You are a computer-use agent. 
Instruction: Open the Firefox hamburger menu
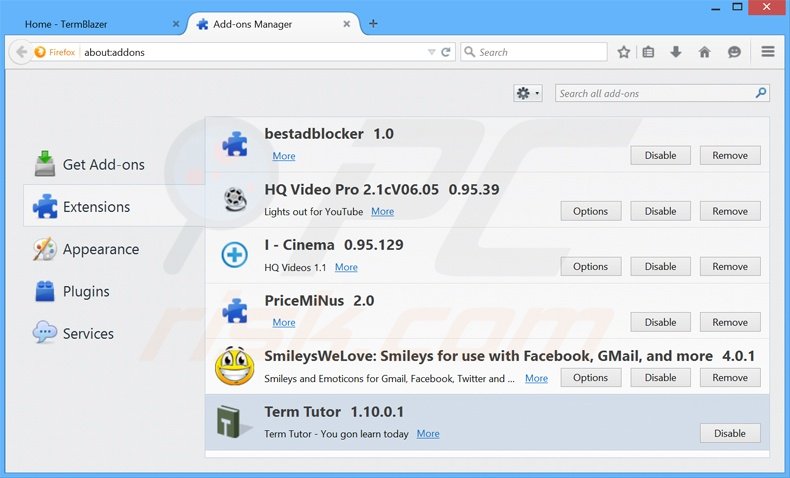(768, 51)
